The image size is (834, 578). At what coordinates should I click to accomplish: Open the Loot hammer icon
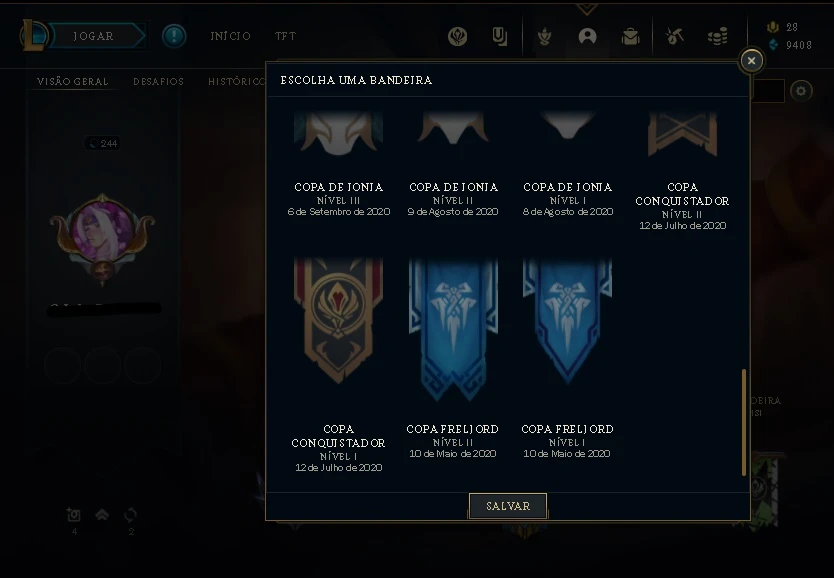674,36
